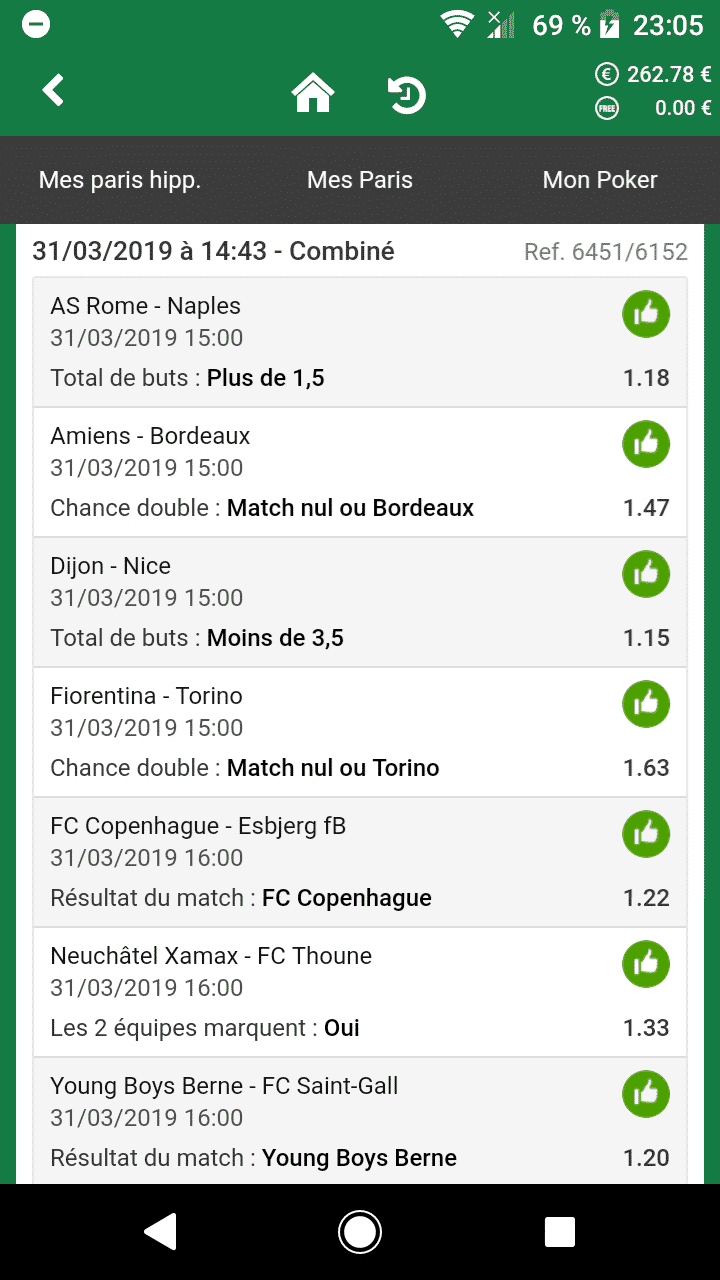
Task: Open the Mon Poker tab
Action: click(x=600, y=180)
